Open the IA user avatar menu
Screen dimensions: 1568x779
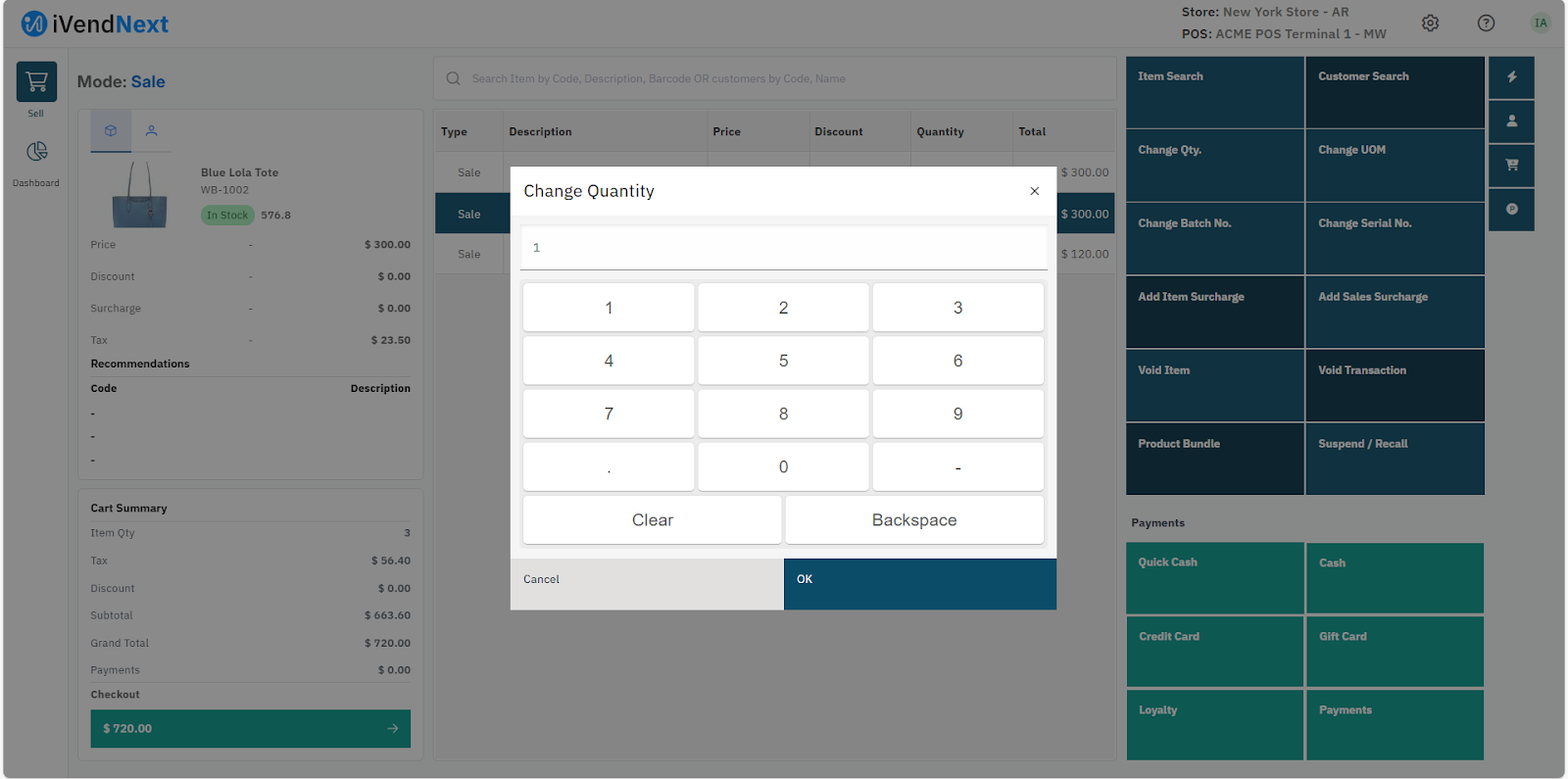[x=1541, y=24]
